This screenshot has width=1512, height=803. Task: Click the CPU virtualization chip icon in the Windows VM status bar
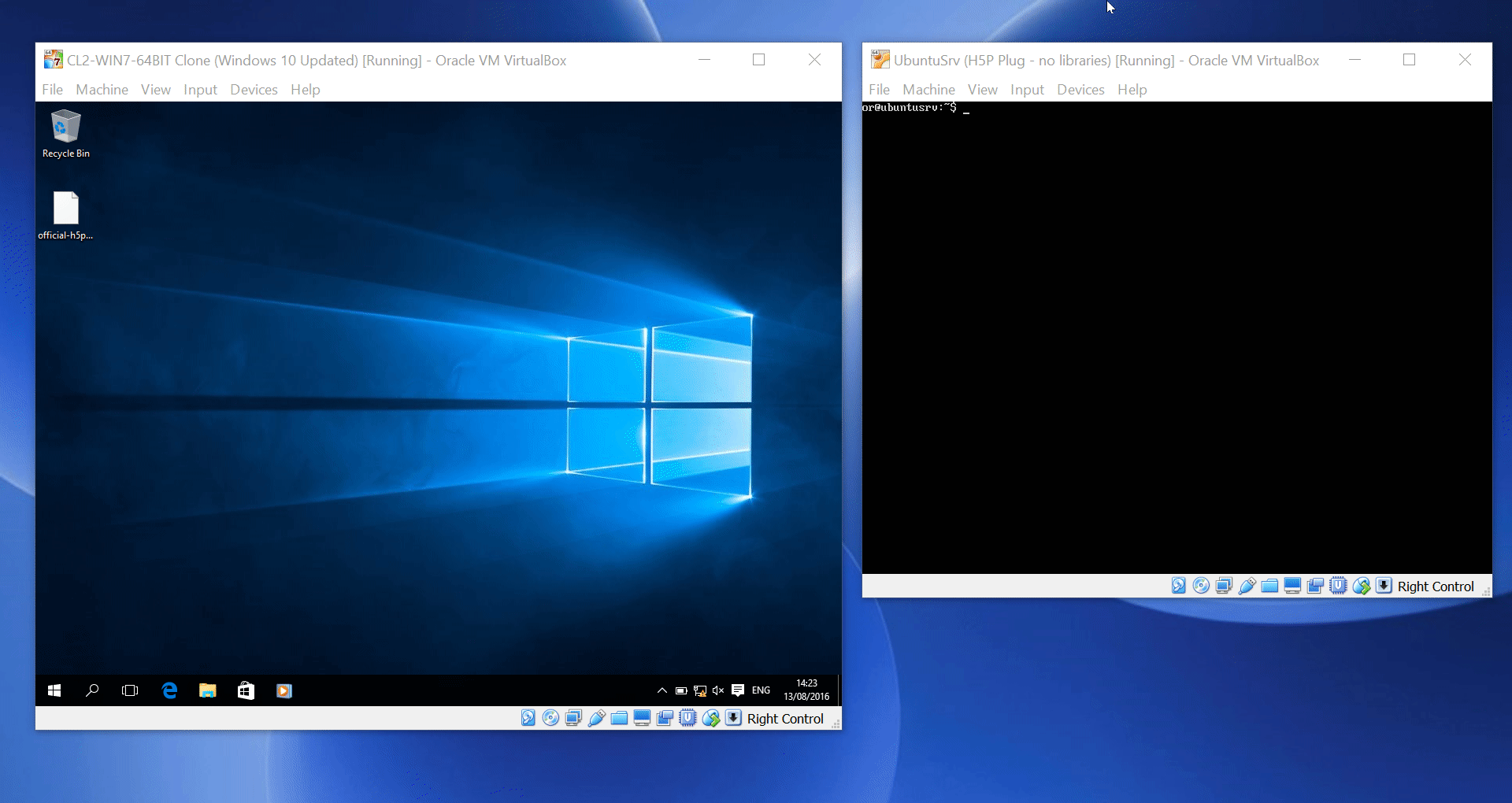[x=688, y=718]
